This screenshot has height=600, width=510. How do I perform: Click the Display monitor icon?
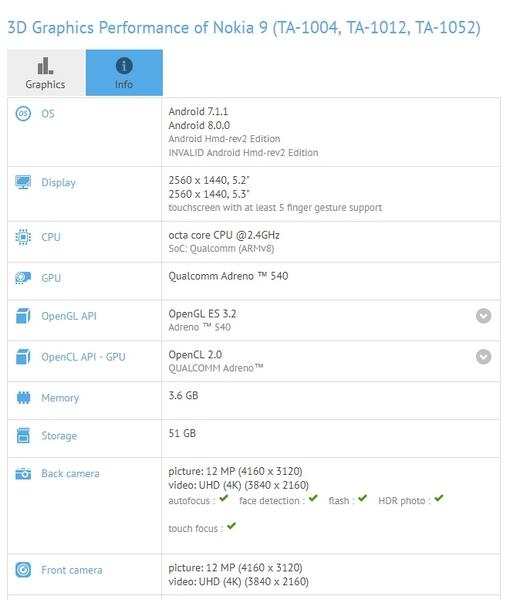click(x=23, y=182)
